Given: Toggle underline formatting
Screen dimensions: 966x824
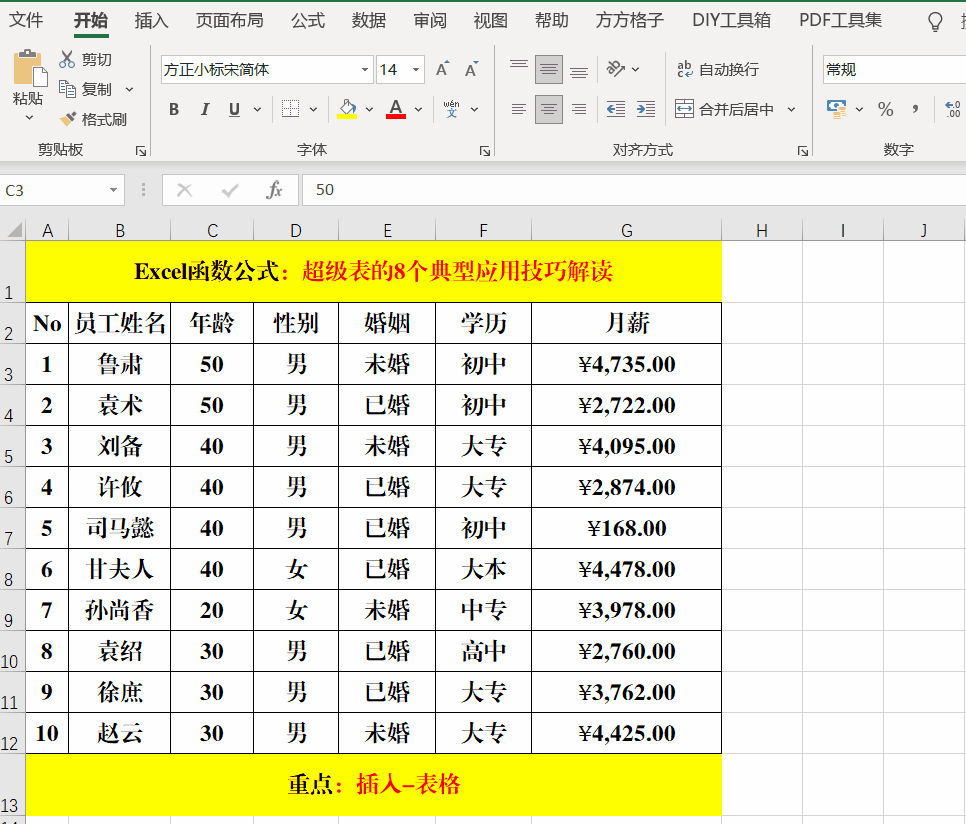Looking at the screenshot, I should pos(234,109).
